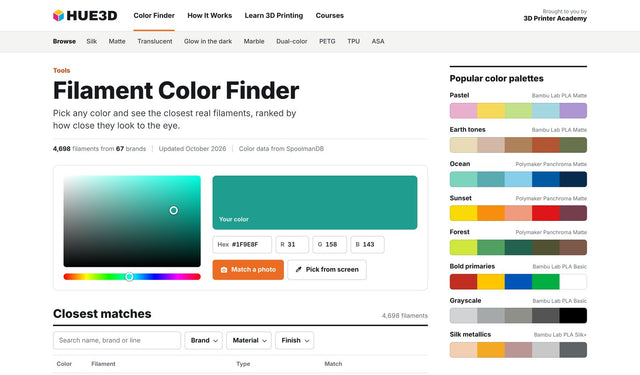Pick the lime swatch in Forest palette
Viewport: 640px width, 375px height.
coord(463,247)
